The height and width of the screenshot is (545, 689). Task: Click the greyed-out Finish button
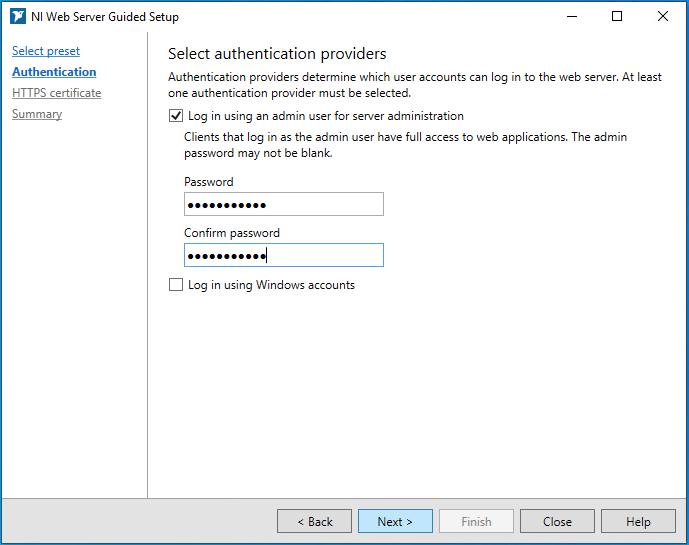click(476, 521)
